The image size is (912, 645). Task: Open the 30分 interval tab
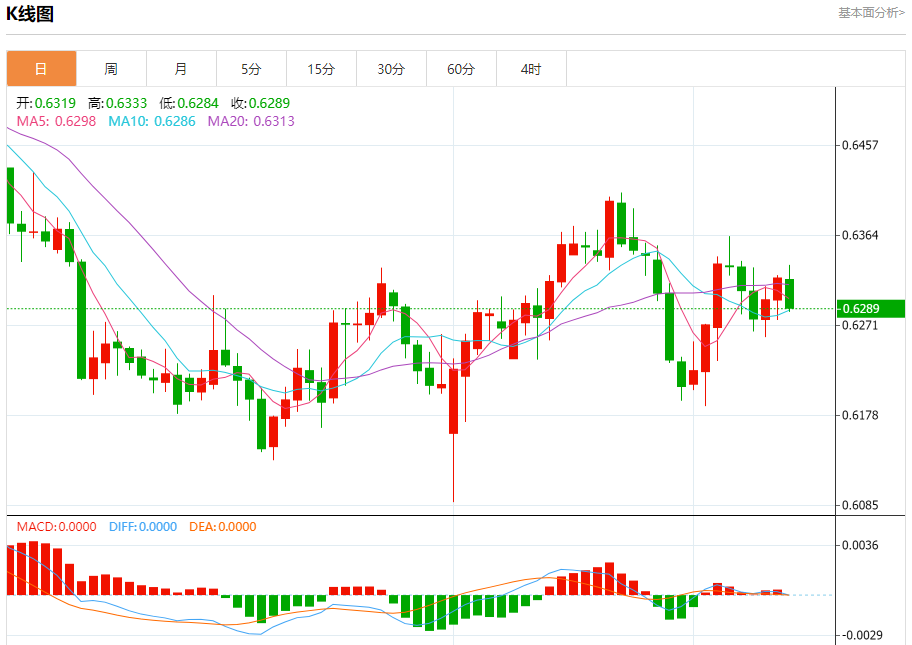[x=391, y=69]
